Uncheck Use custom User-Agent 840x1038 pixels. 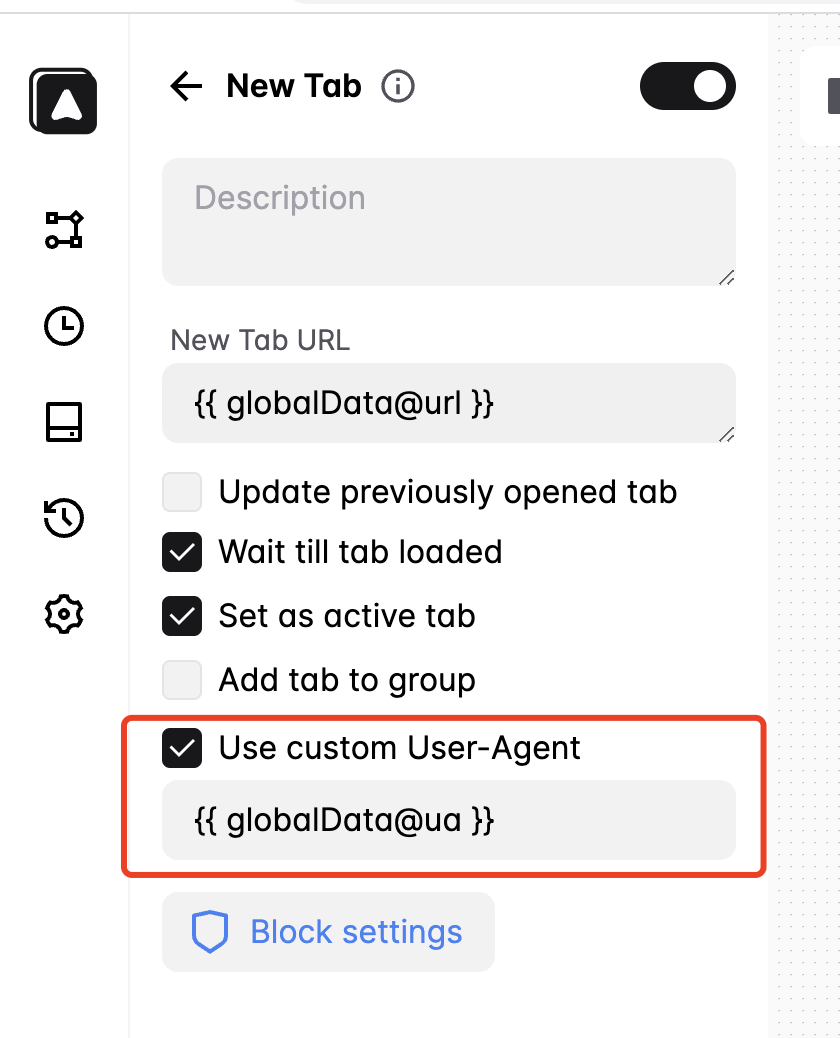point(182,748)
